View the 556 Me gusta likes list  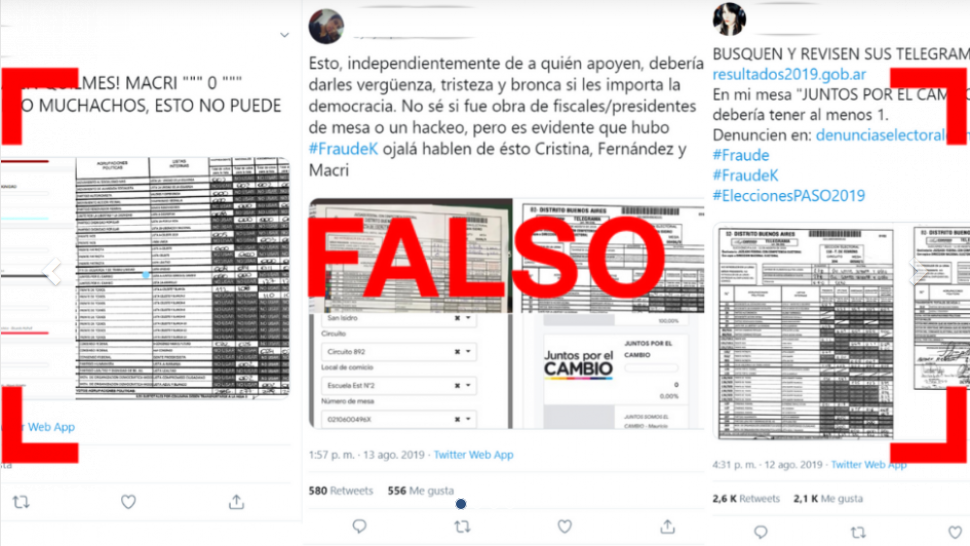[421, 490]
